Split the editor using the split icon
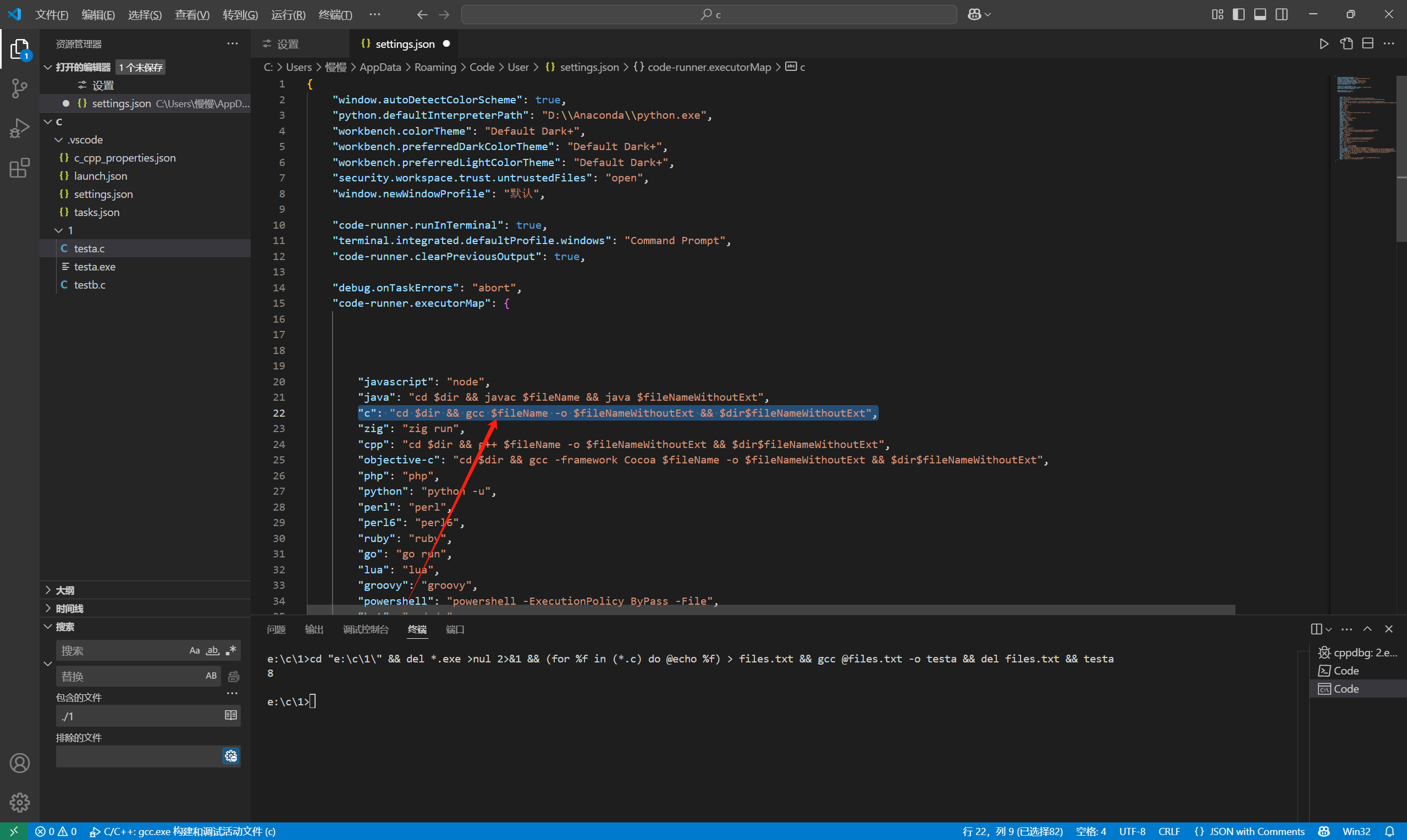The width and height of the screenshot is (1407, 840). 1369,43
